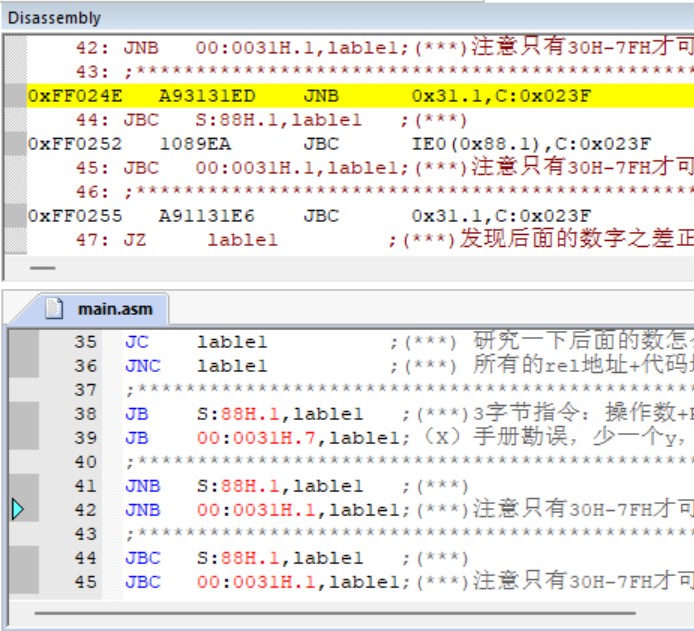The image size is (694, 631).
Task: Click disassembly source line 44: JBC S:88H.1
Action: point(360,120)
